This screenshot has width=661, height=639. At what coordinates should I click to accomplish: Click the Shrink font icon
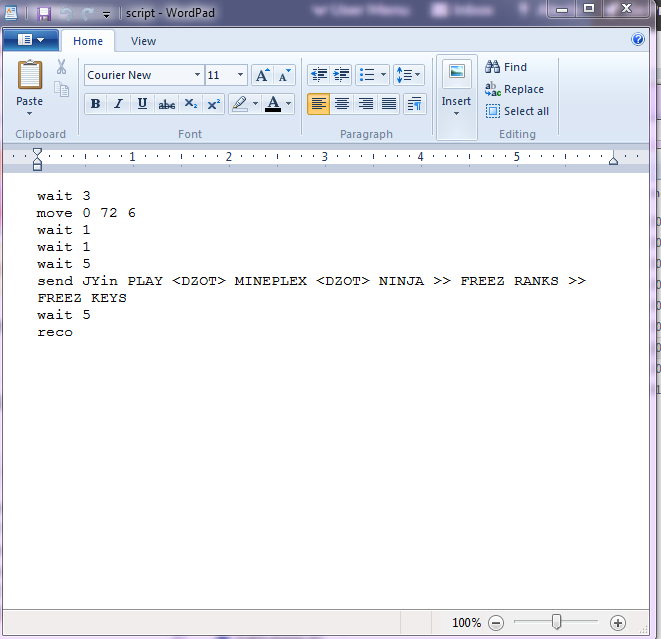point(285,75)
